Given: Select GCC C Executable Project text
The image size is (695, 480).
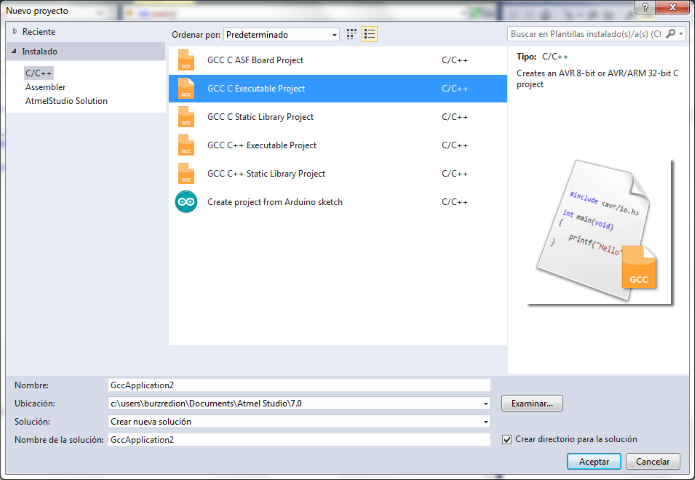Looking at the screenshot, I should point(256,89).
